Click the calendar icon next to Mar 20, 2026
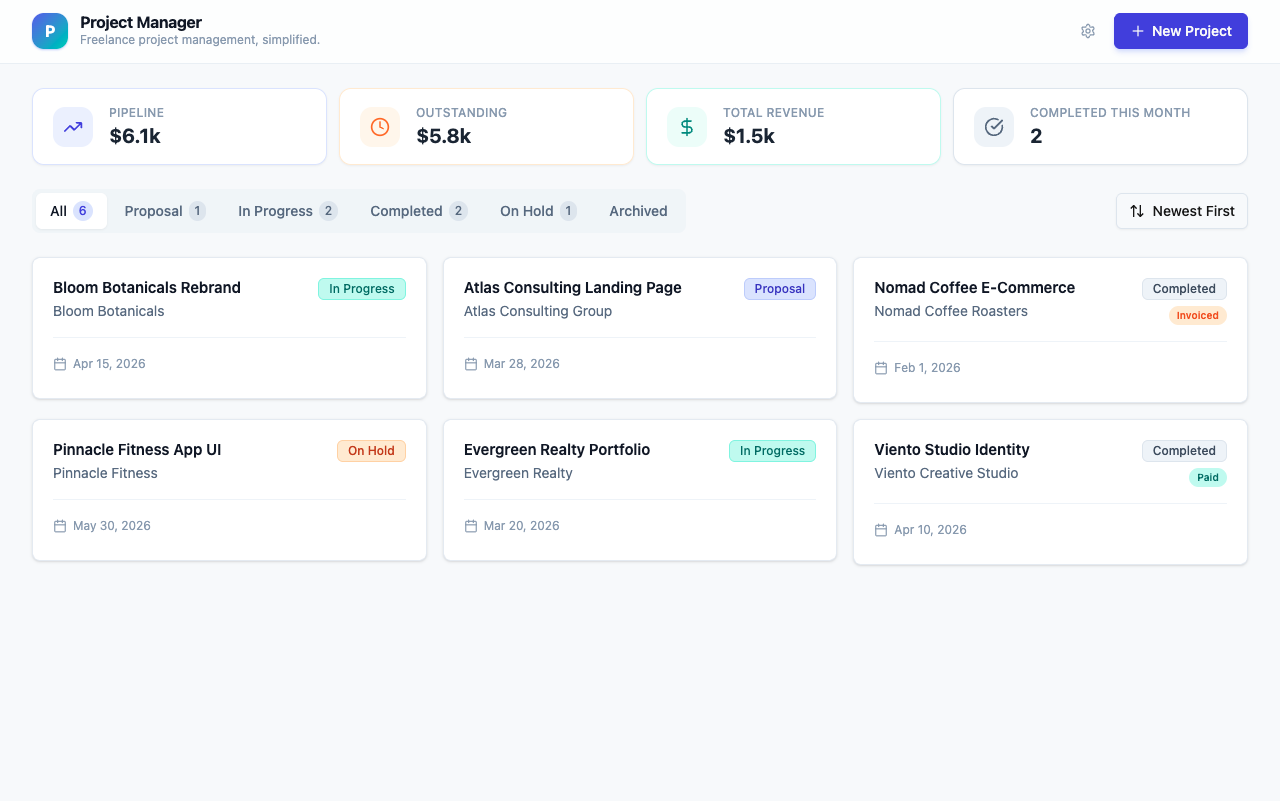Image resolution: width=1280 pixels, height=801 pixels. click(471, 526)
